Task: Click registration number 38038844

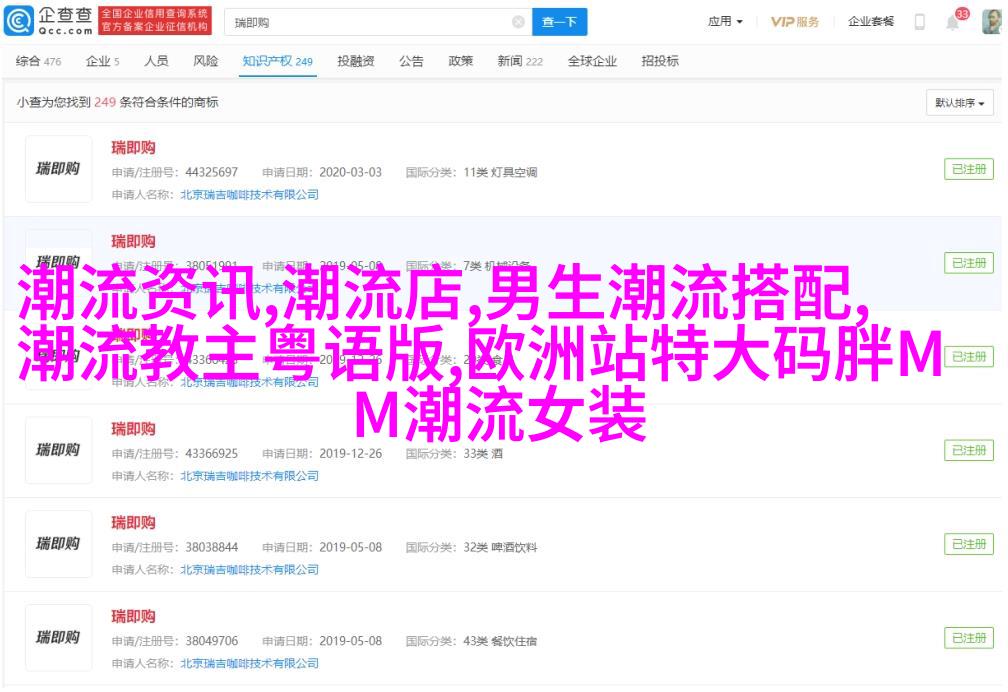Action: [x=212, y=547]
